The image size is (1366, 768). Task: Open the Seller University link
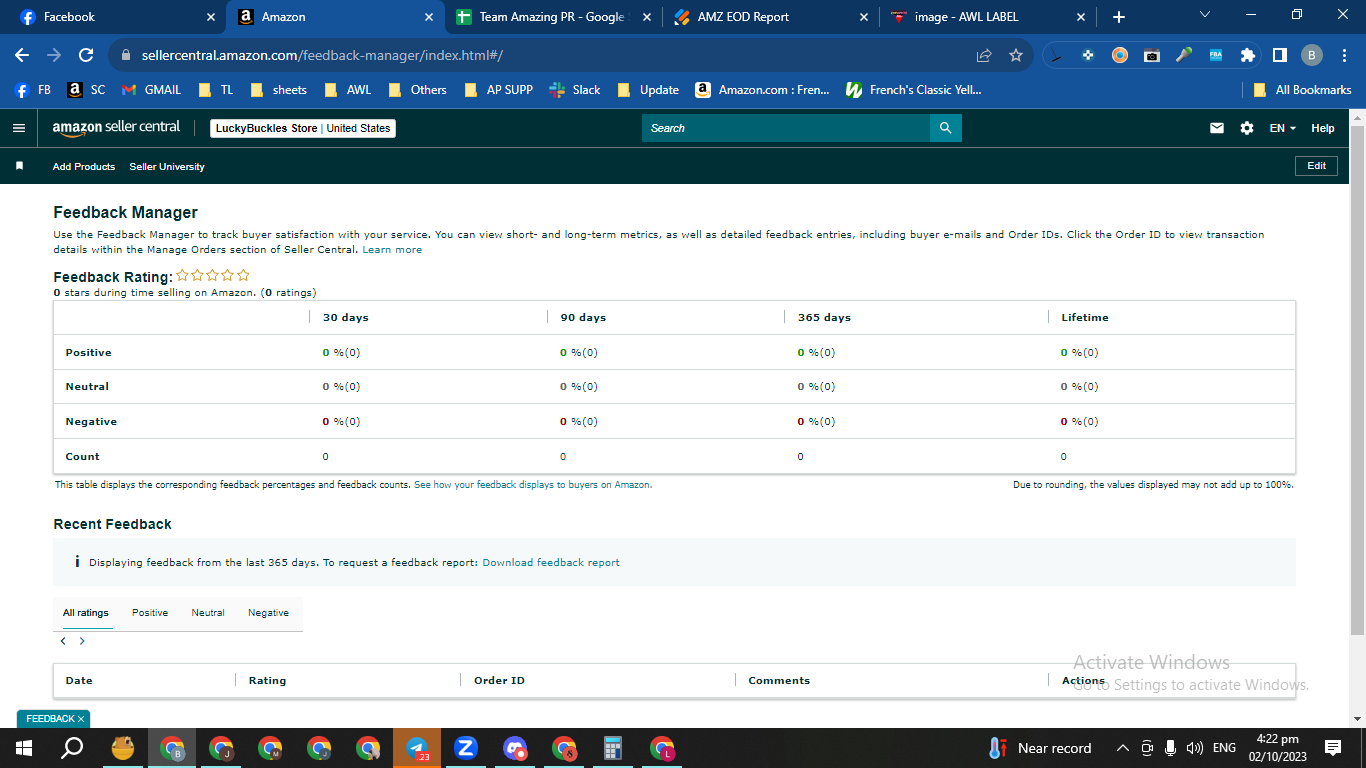tap(167, 167)
